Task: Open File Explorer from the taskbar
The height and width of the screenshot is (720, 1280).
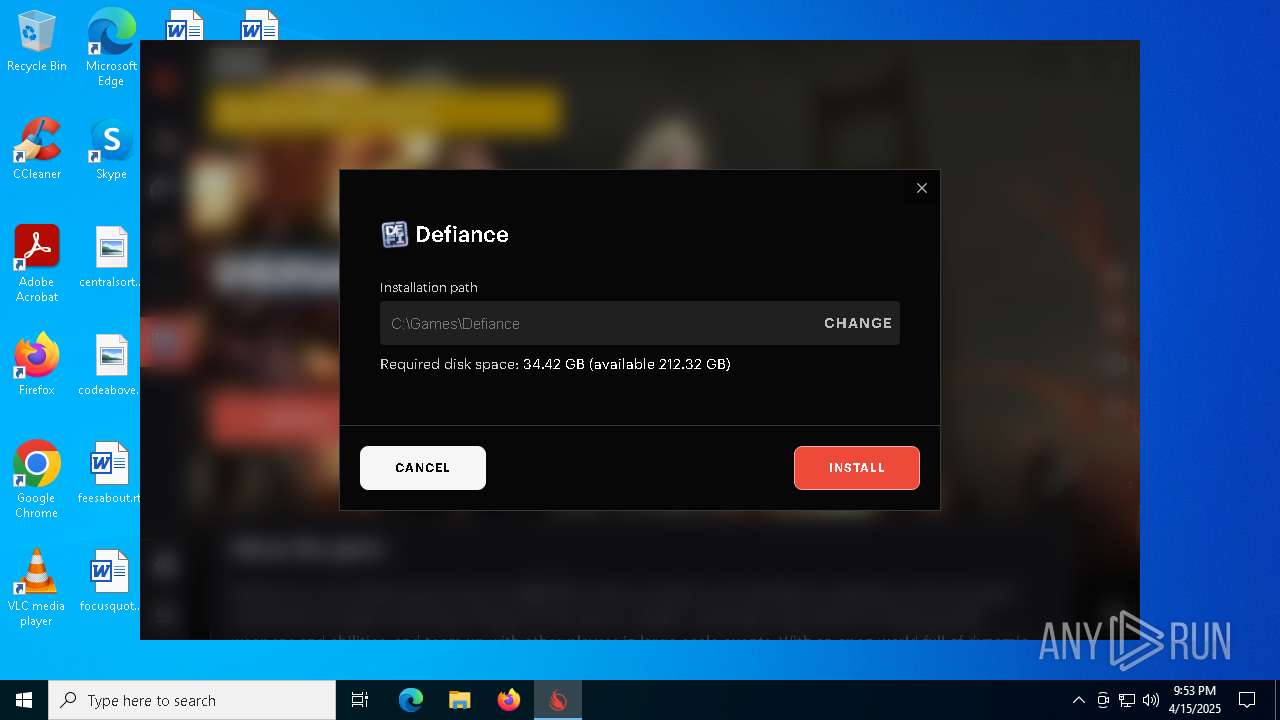Action: coord(460,700)
